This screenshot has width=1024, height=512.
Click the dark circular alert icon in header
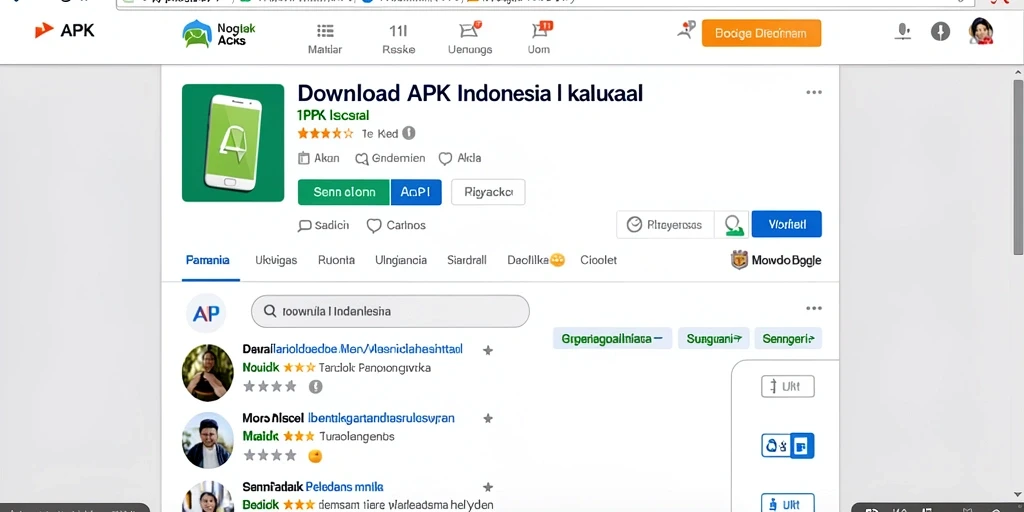(940, 31)
